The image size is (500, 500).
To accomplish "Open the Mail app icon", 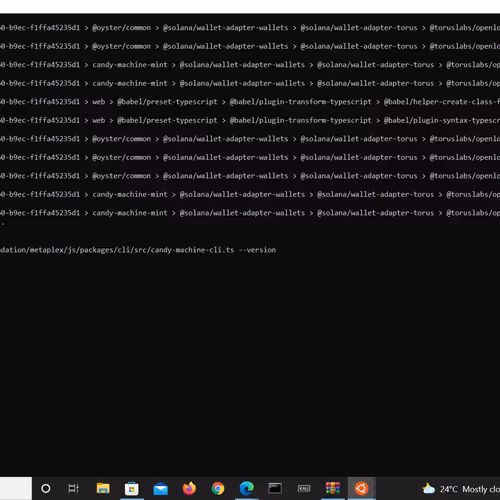I will 160,489.
